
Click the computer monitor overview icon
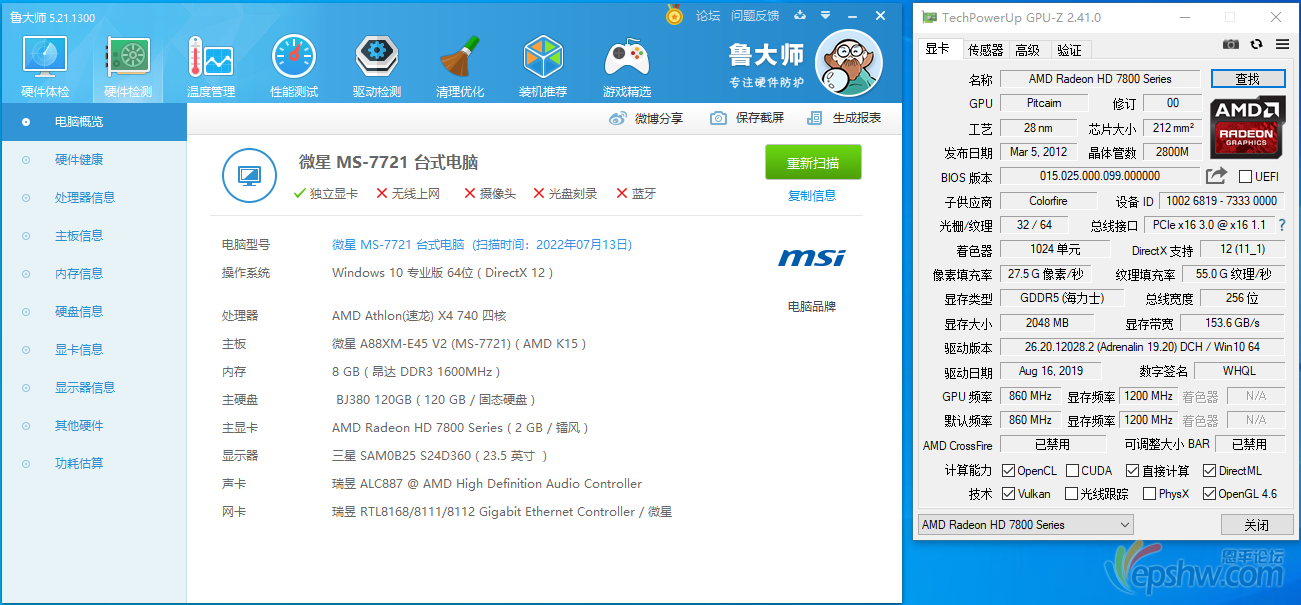coord(250,175)
